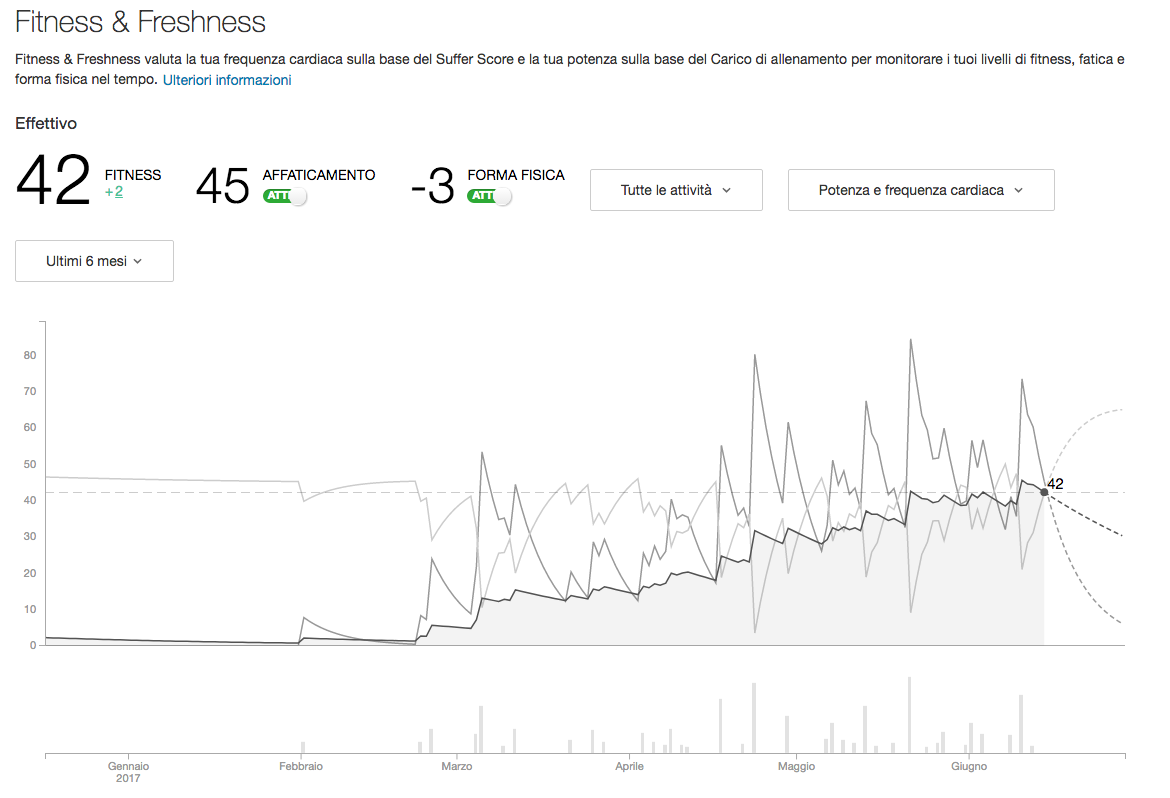Click the large 42 Fitness score value
The height and width of the screenshot is (798, 1170).
[x=53, y=183]
